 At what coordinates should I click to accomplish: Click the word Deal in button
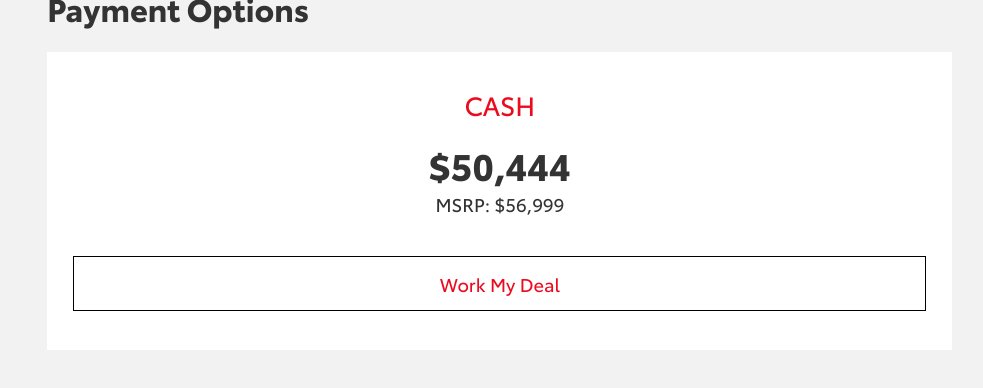click(x=540, y=286)
